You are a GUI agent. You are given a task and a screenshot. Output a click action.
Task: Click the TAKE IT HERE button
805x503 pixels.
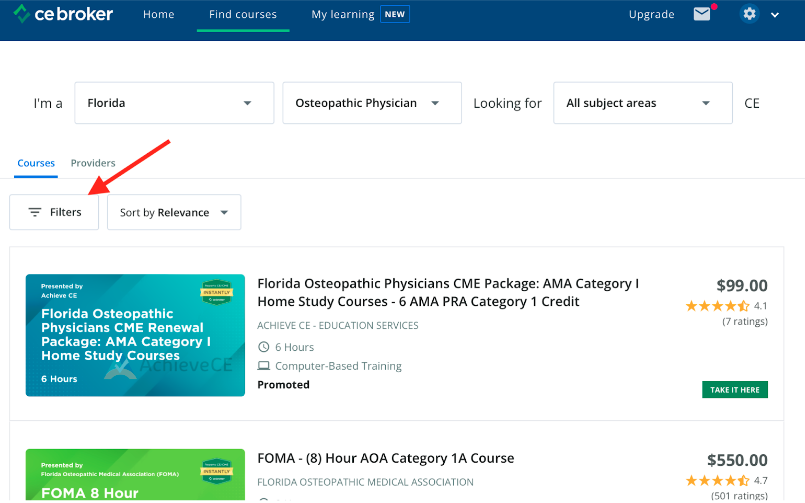point(735,390)
